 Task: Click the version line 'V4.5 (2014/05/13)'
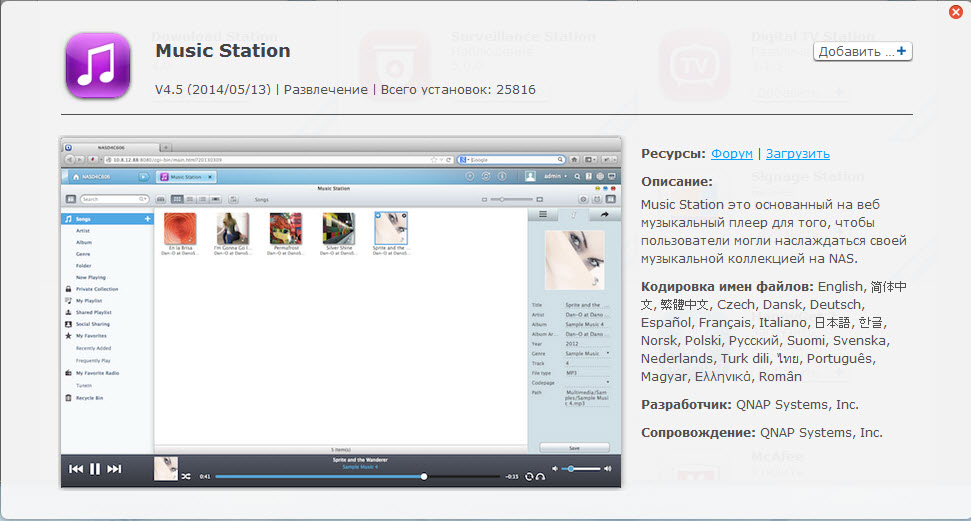coord(213,90)
